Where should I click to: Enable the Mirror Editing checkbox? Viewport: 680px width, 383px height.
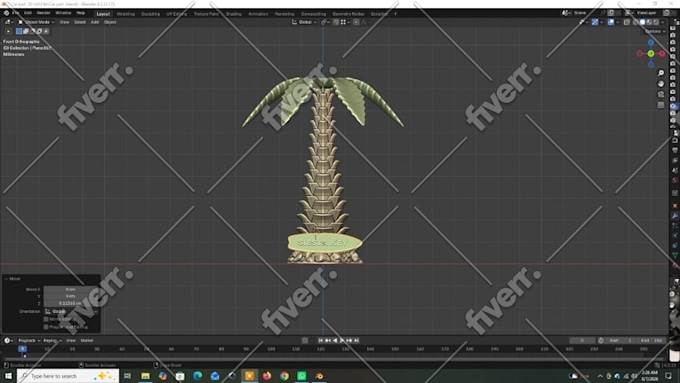[x=46, y=319]
